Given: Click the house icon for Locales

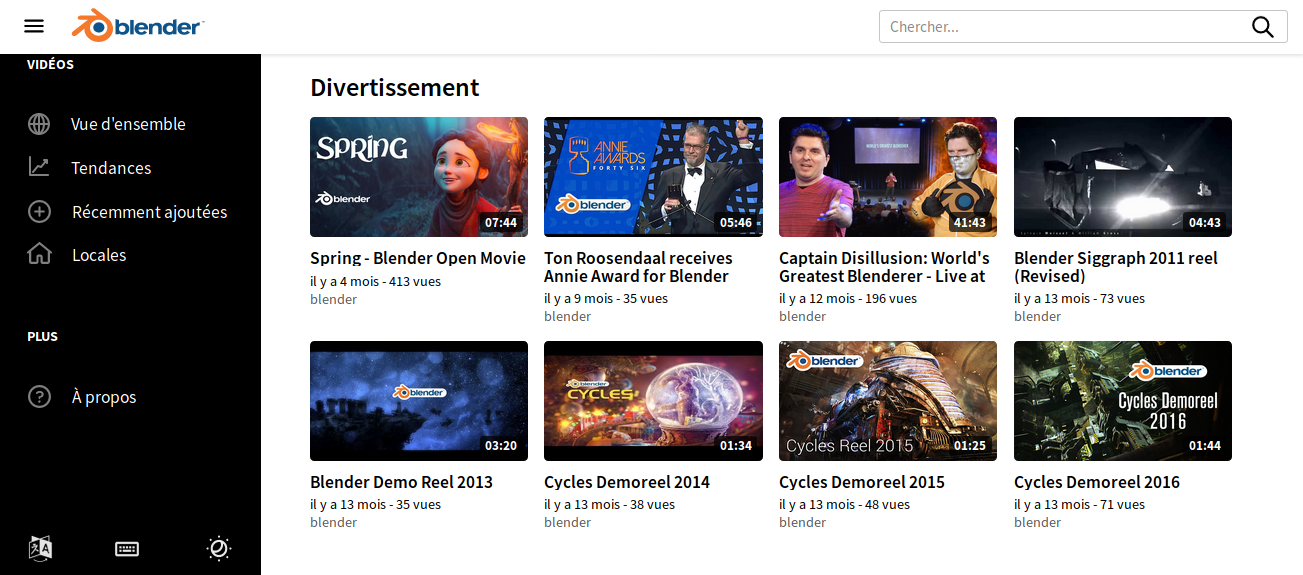Looking at the screenshot, I should [x=39, y=254].
